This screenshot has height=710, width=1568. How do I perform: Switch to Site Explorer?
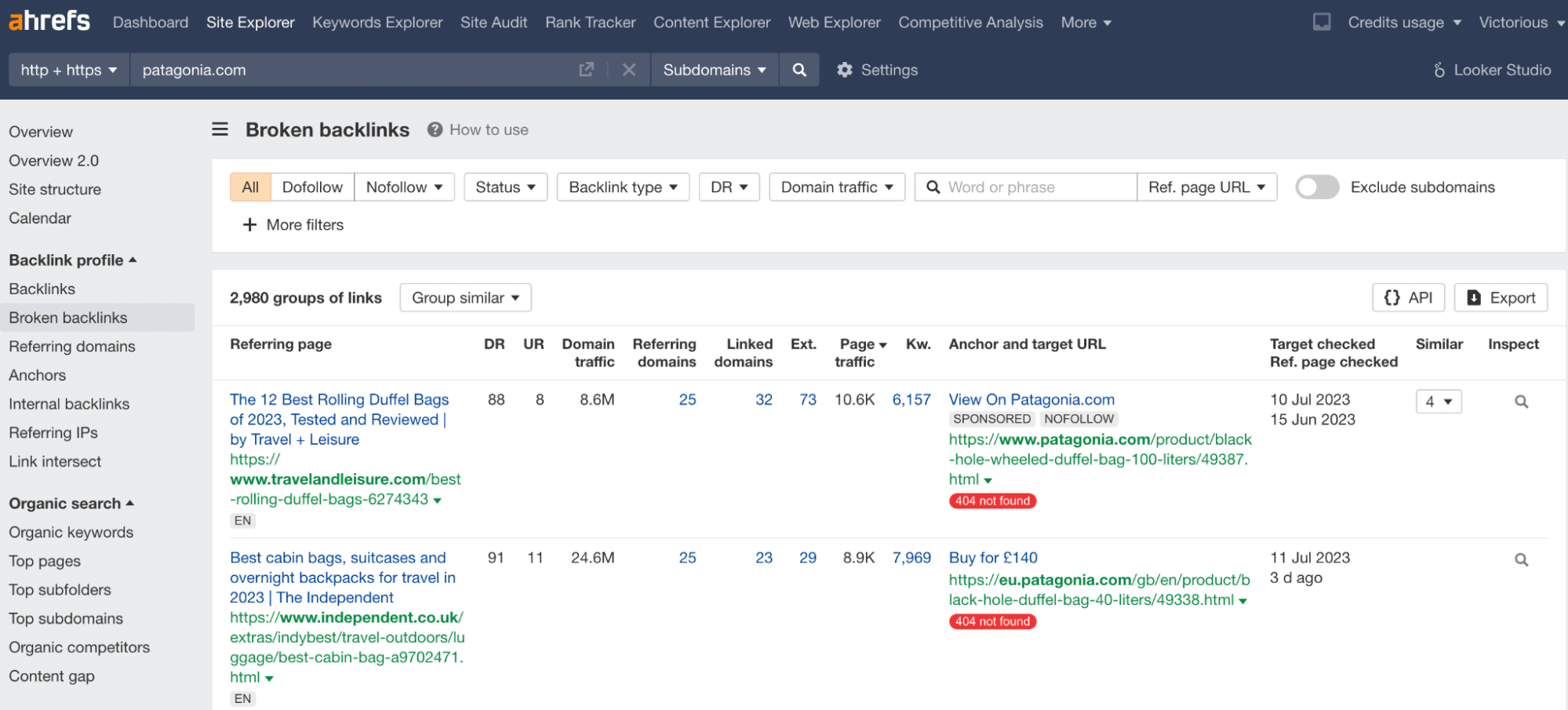point(250,23)
